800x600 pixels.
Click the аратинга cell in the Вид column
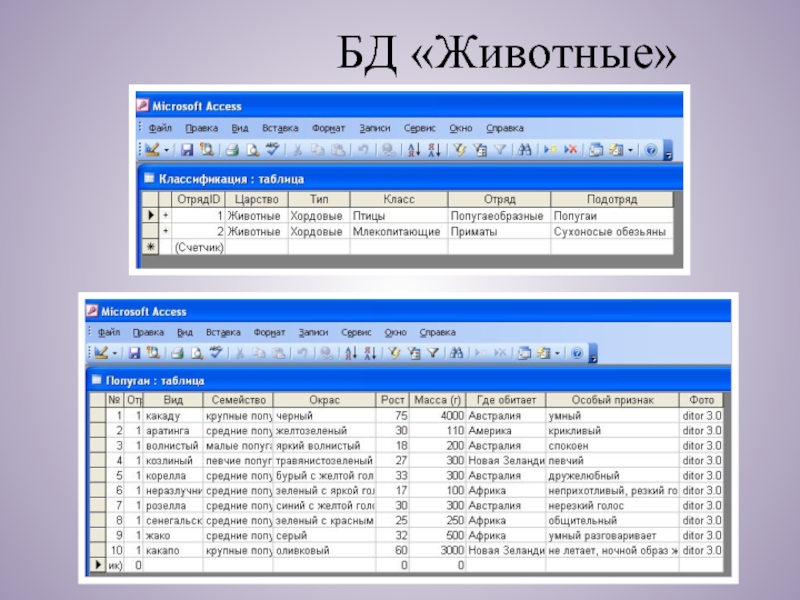point(173,431)
